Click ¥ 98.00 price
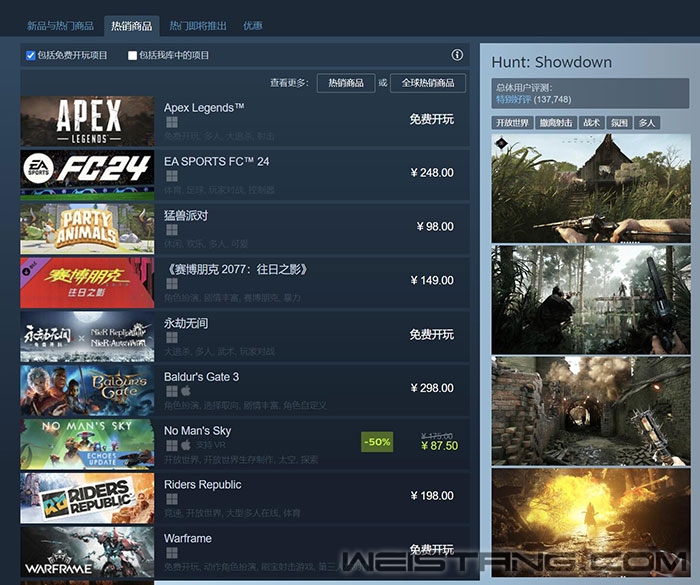 435,227
